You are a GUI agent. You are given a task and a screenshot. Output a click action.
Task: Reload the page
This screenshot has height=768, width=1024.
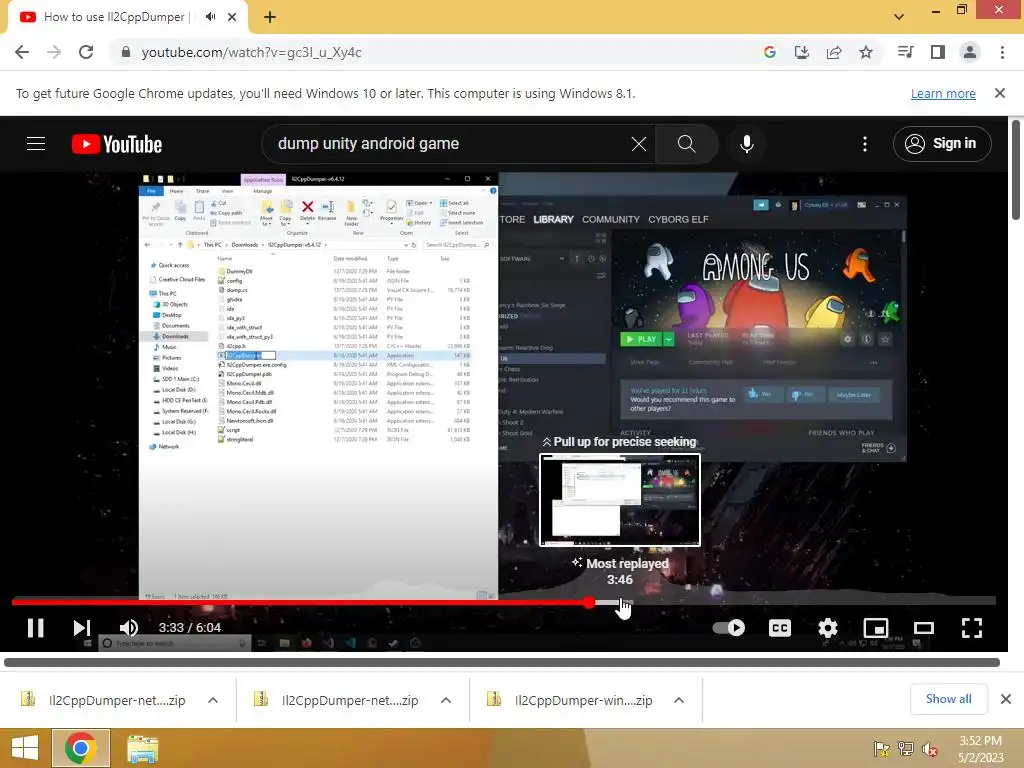(x=86, y=52)
